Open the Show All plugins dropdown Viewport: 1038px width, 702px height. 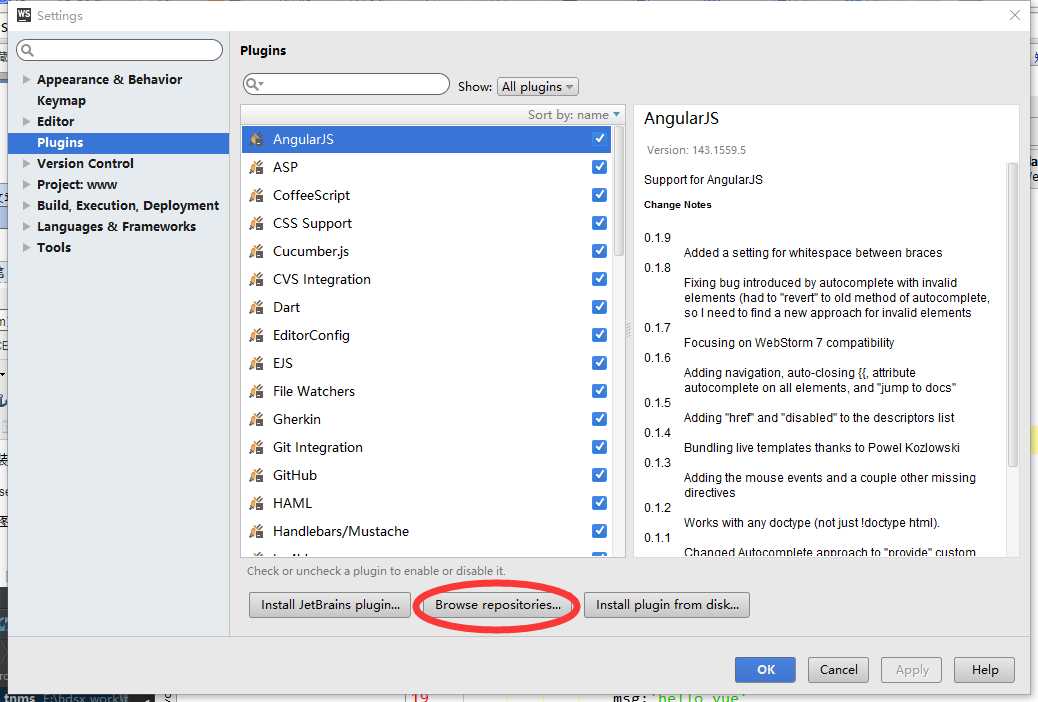pyautogui.click(x=538, y=87)
